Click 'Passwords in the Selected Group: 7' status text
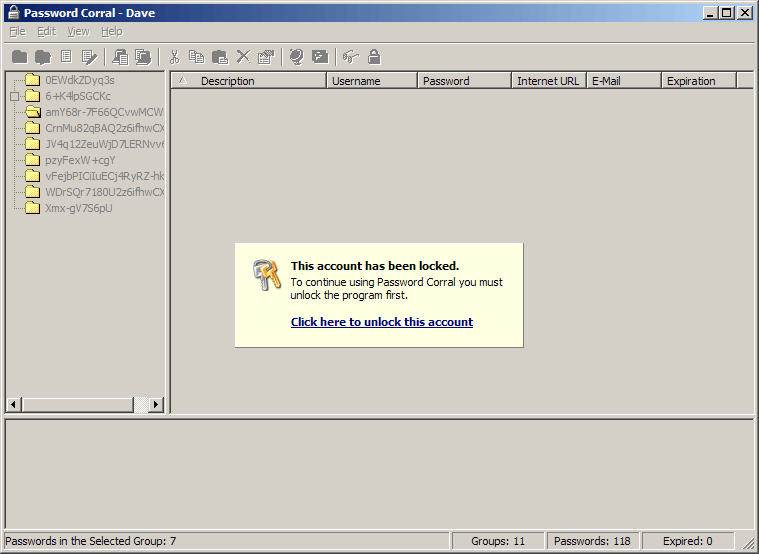 pyautogui.click(x=91, y=541)
